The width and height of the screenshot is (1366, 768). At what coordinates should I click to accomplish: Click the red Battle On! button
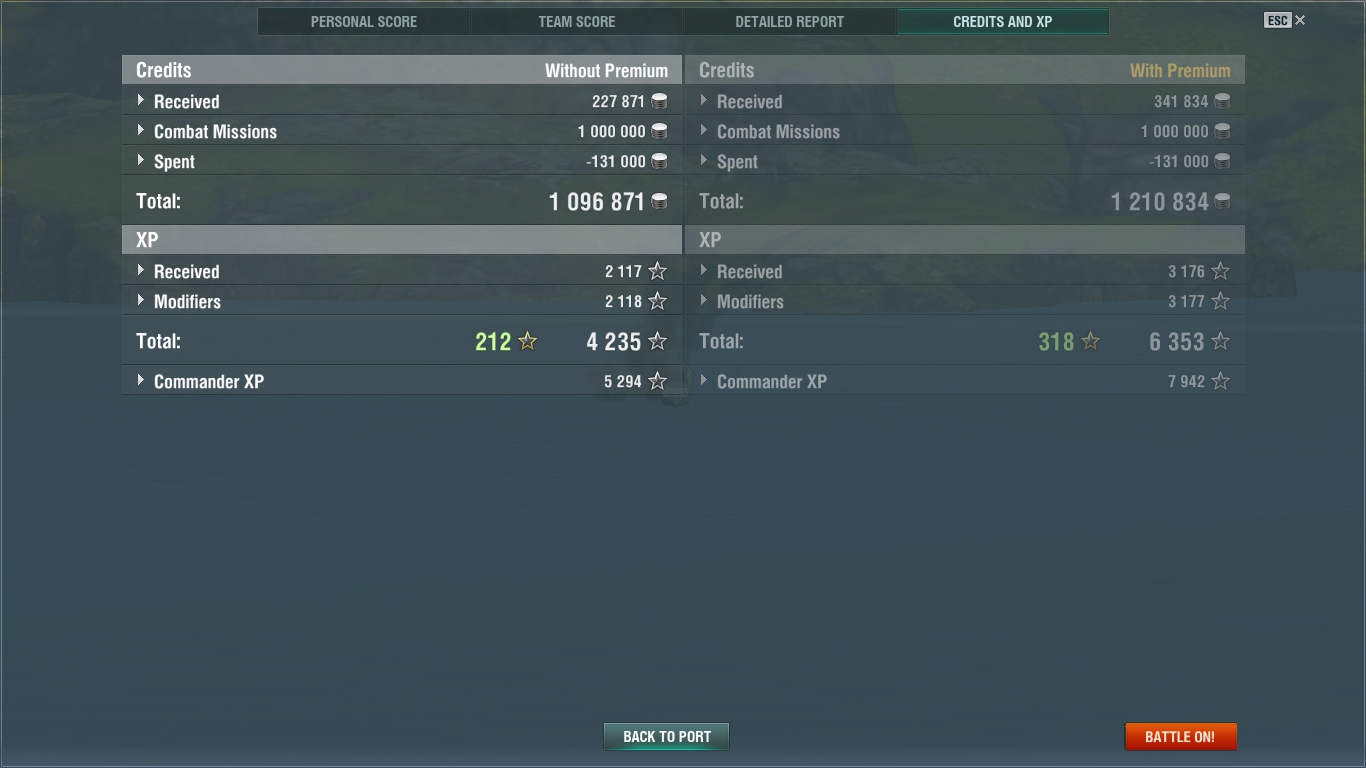pyautogui.click(x=1181, y=736)
